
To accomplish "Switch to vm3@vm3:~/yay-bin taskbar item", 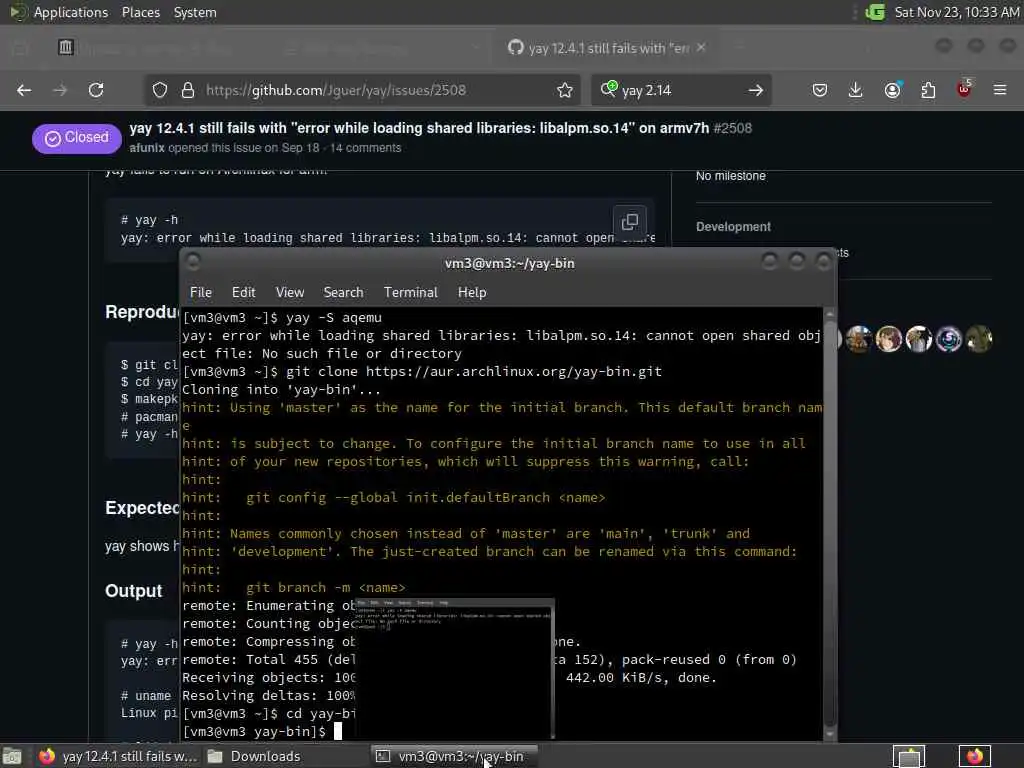I will (454, 756).
